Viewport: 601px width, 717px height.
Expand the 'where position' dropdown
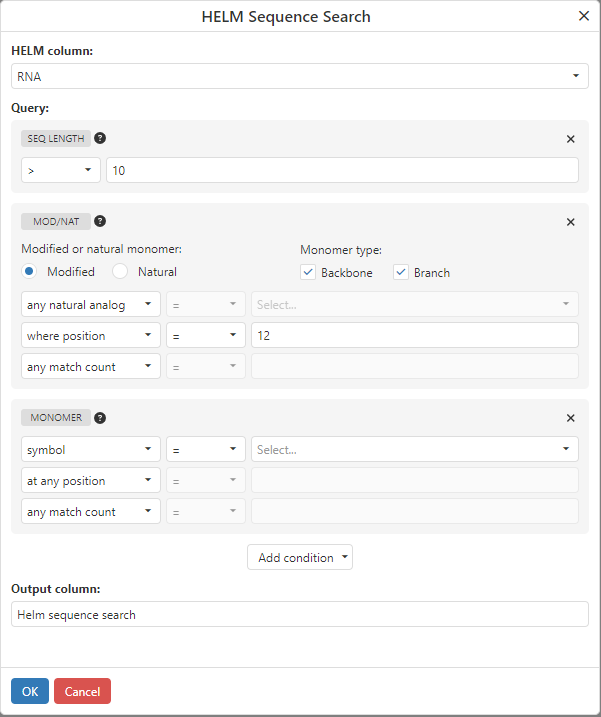(x=91, y=335)
